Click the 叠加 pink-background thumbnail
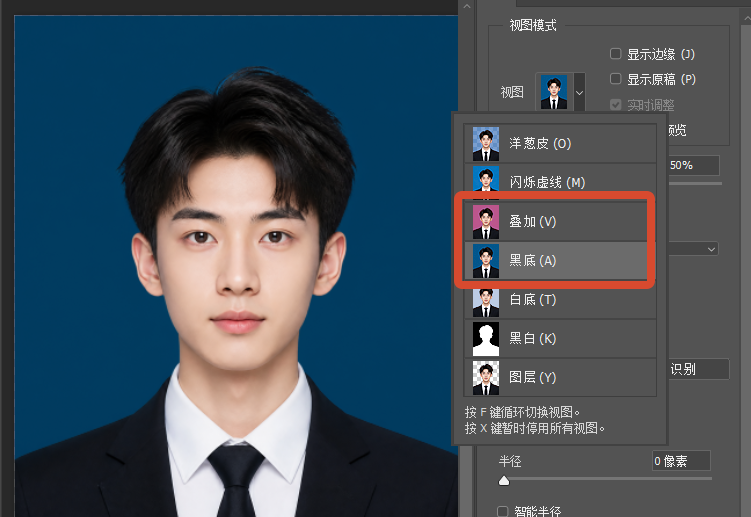Viewport: 751px width, 517px height. pyautogui.click(x=486, y=222)
